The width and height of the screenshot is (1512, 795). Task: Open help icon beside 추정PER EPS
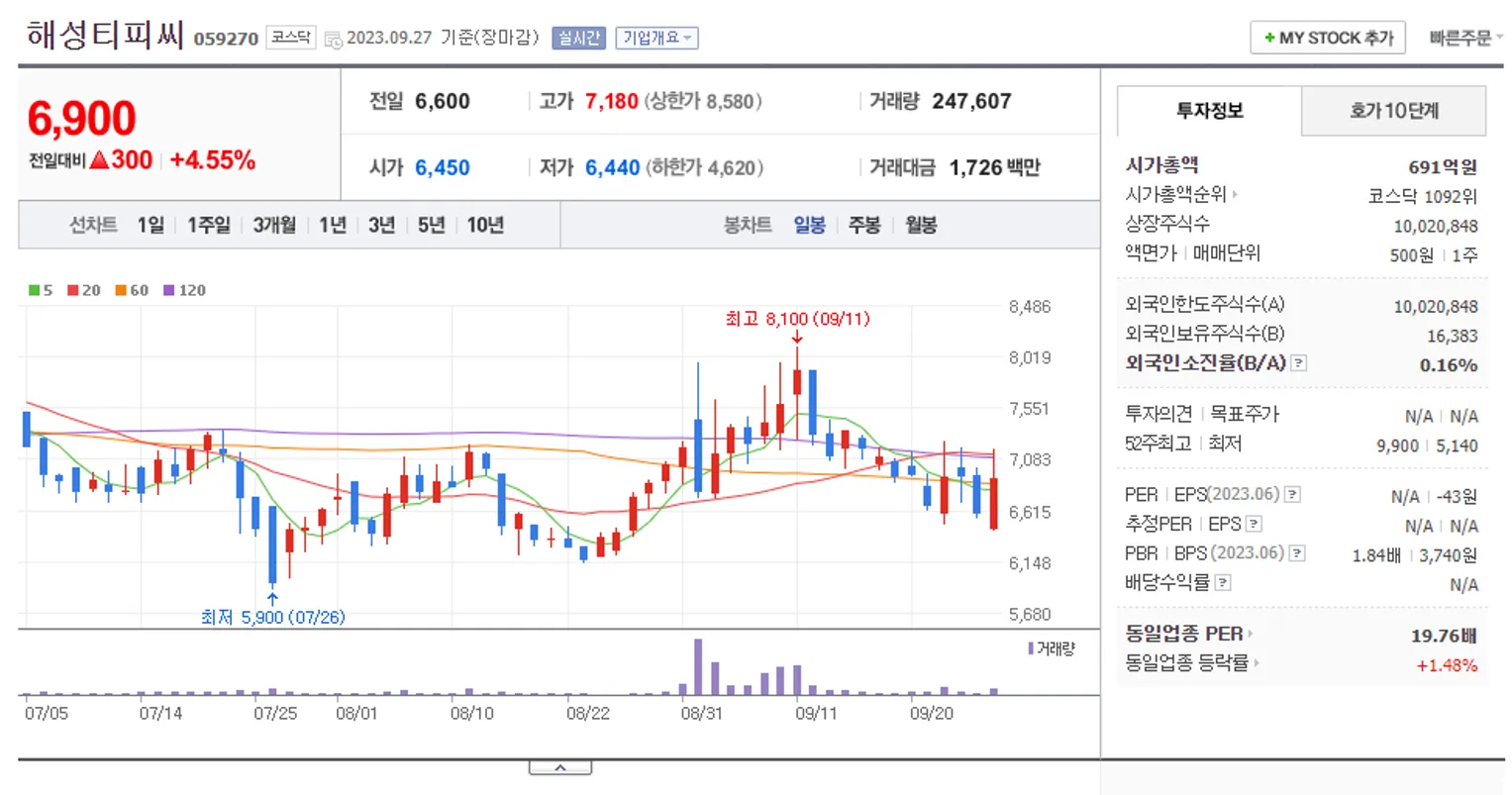[x=1254, y=524]
